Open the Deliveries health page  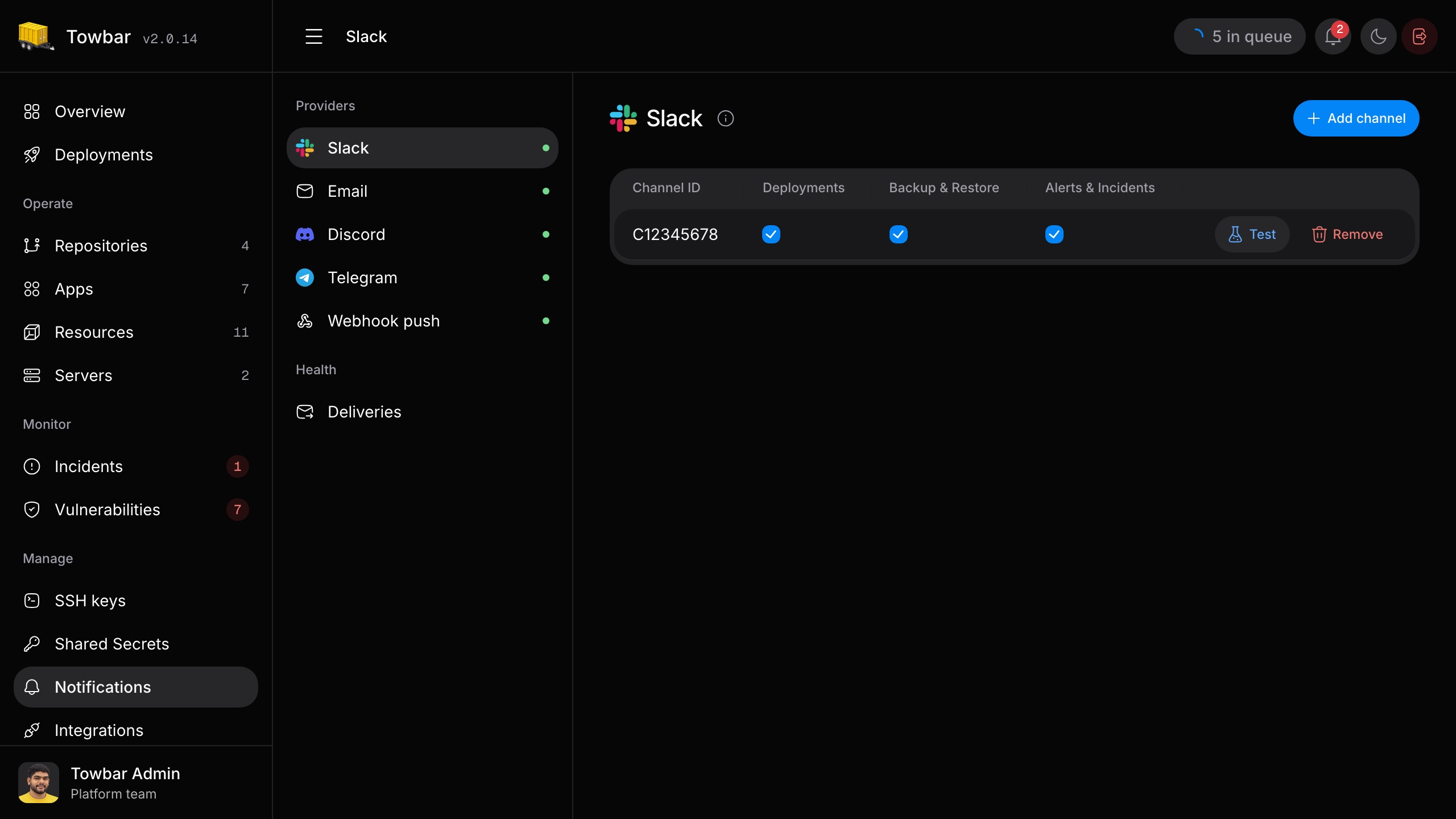tap(423, 412)
